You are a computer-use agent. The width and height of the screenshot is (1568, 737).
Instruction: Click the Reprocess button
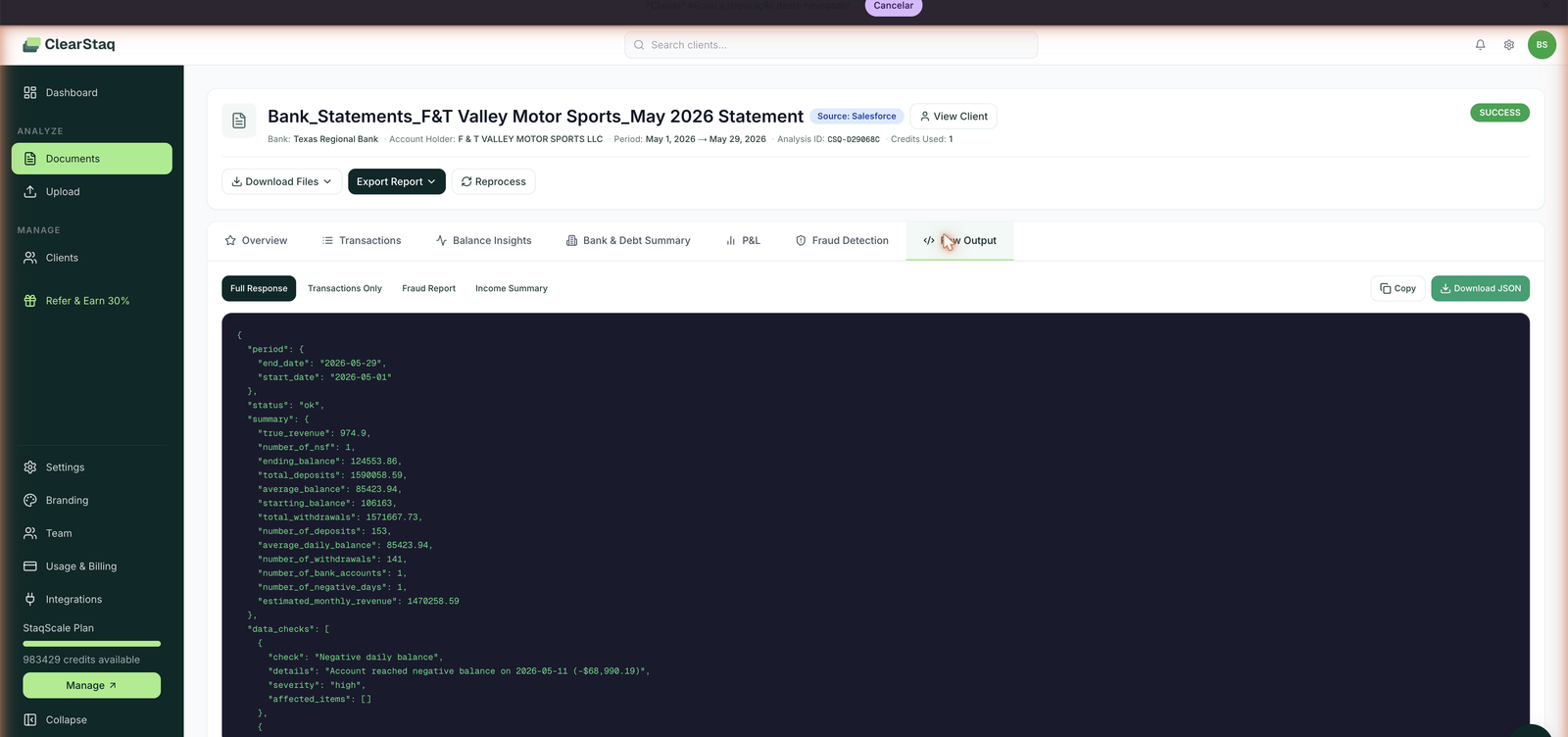[x=493, y=182]
